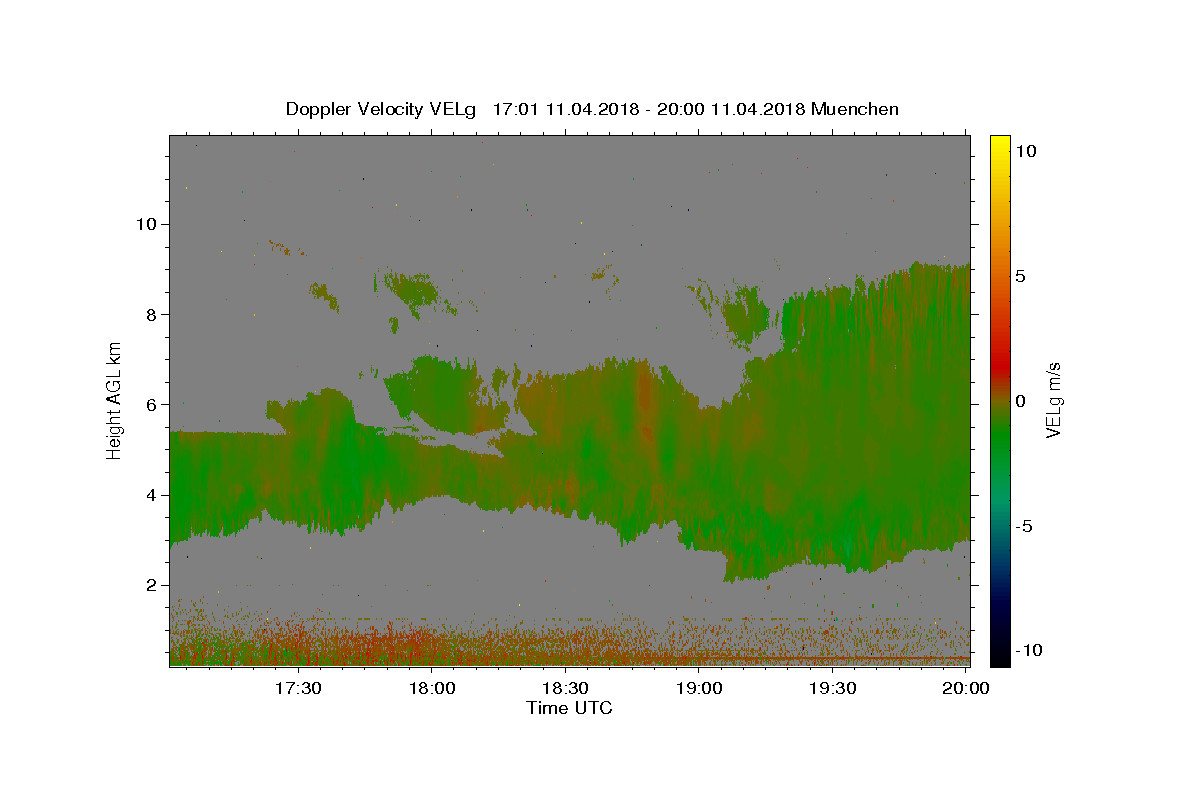
Task: Click the height axis label '4'
Action: point(149,495)
